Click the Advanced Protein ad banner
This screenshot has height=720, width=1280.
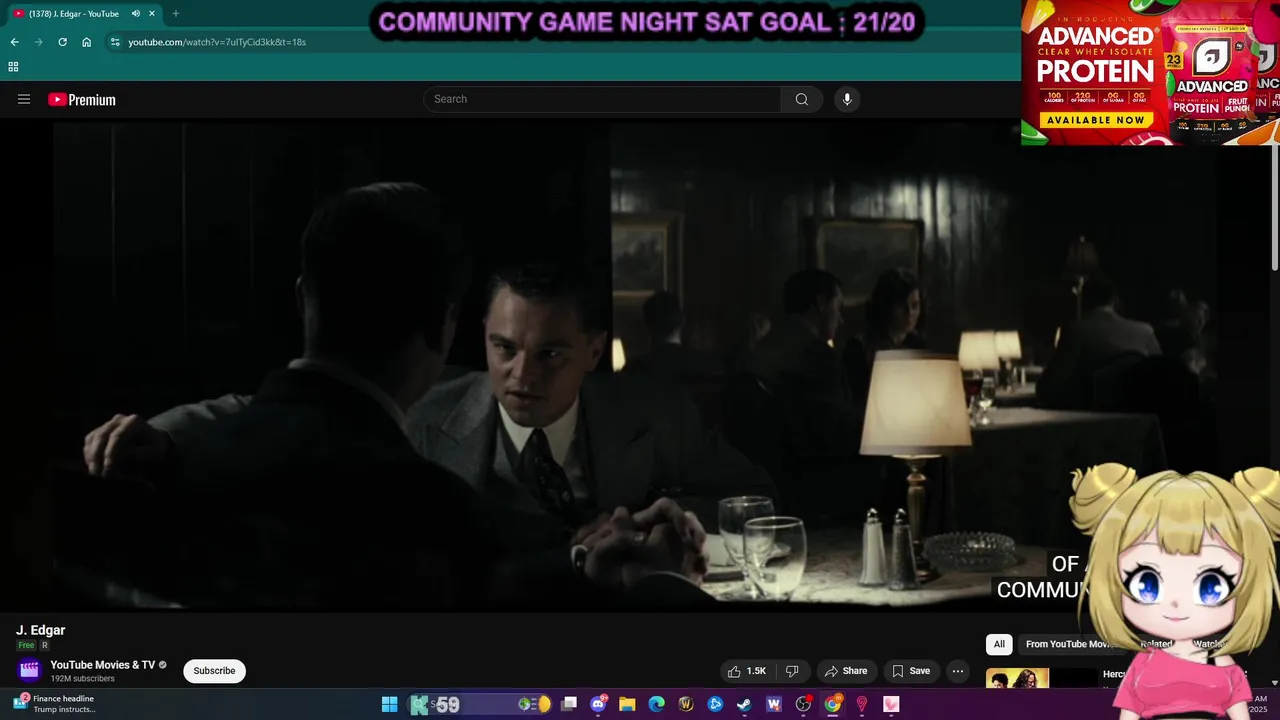pyautogui.click(x=1150, y=72)
